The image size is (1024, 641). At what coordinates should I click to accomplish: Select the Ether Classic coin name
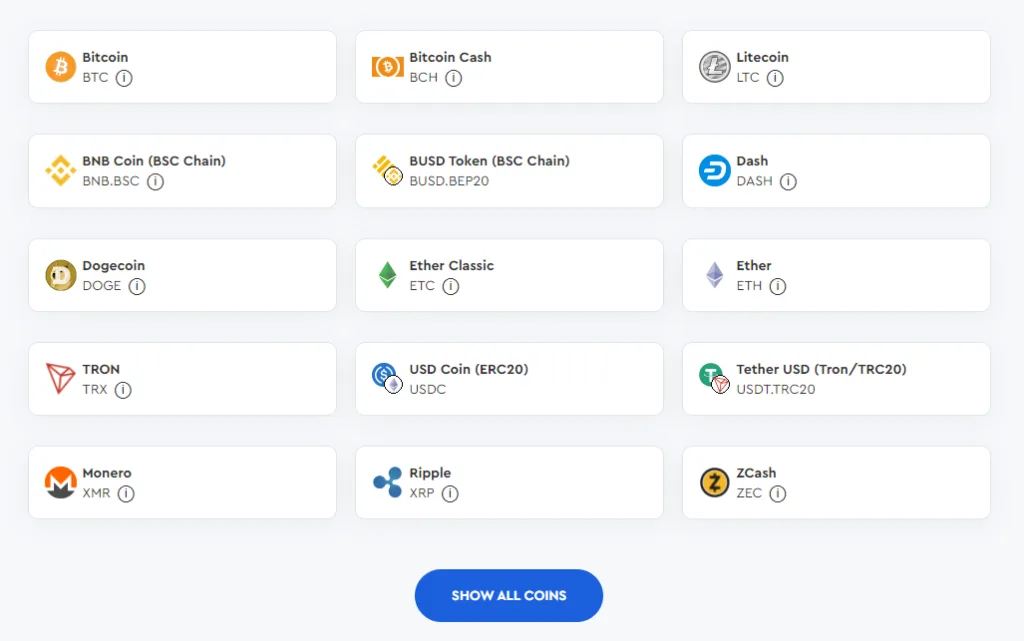[452, 266]
